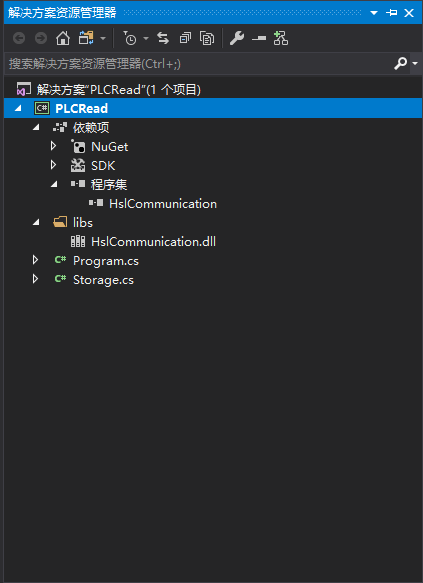Click the search solution explorer field
The width and height of the screenshot is (423, 583).
[x=199, y=64]
